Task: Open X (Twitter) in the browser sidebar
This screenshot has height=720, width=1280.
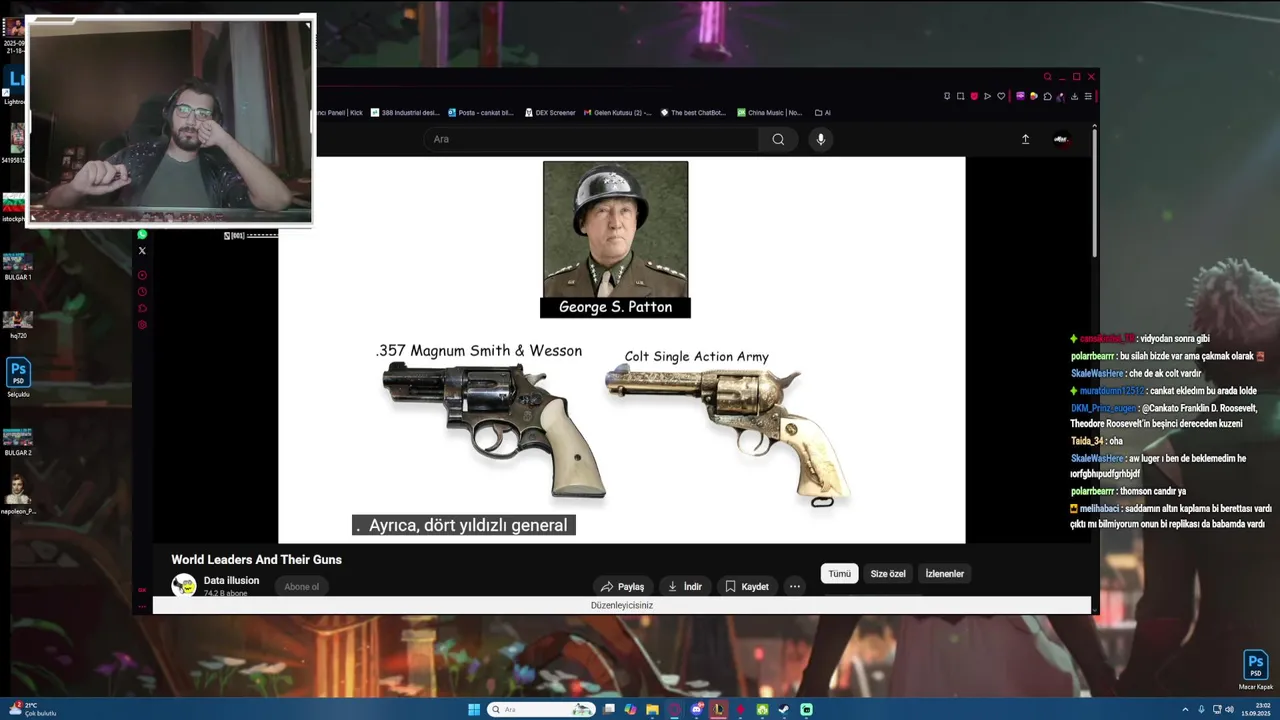Action: (142, 251)
